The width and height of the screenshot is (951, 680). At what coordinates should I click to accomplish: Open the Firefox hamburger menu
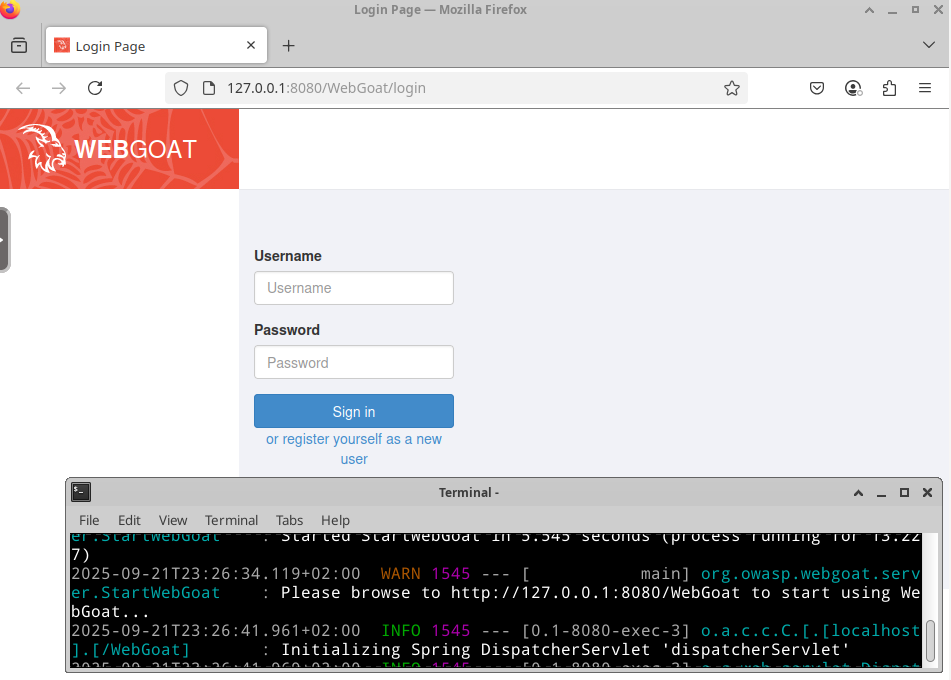point(925,88)
